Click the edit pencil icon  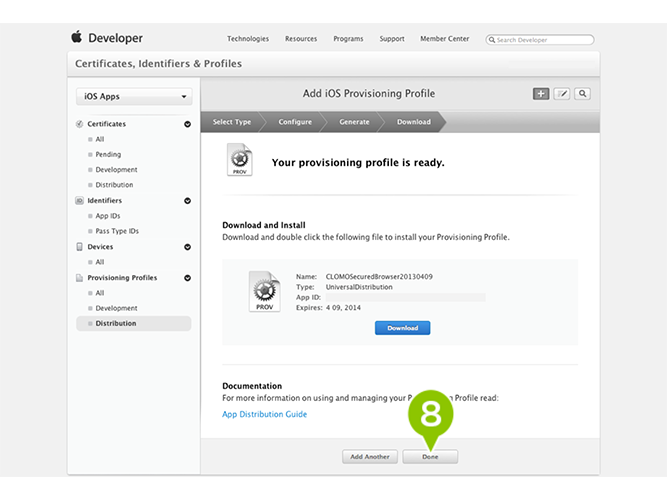(562, 94)
